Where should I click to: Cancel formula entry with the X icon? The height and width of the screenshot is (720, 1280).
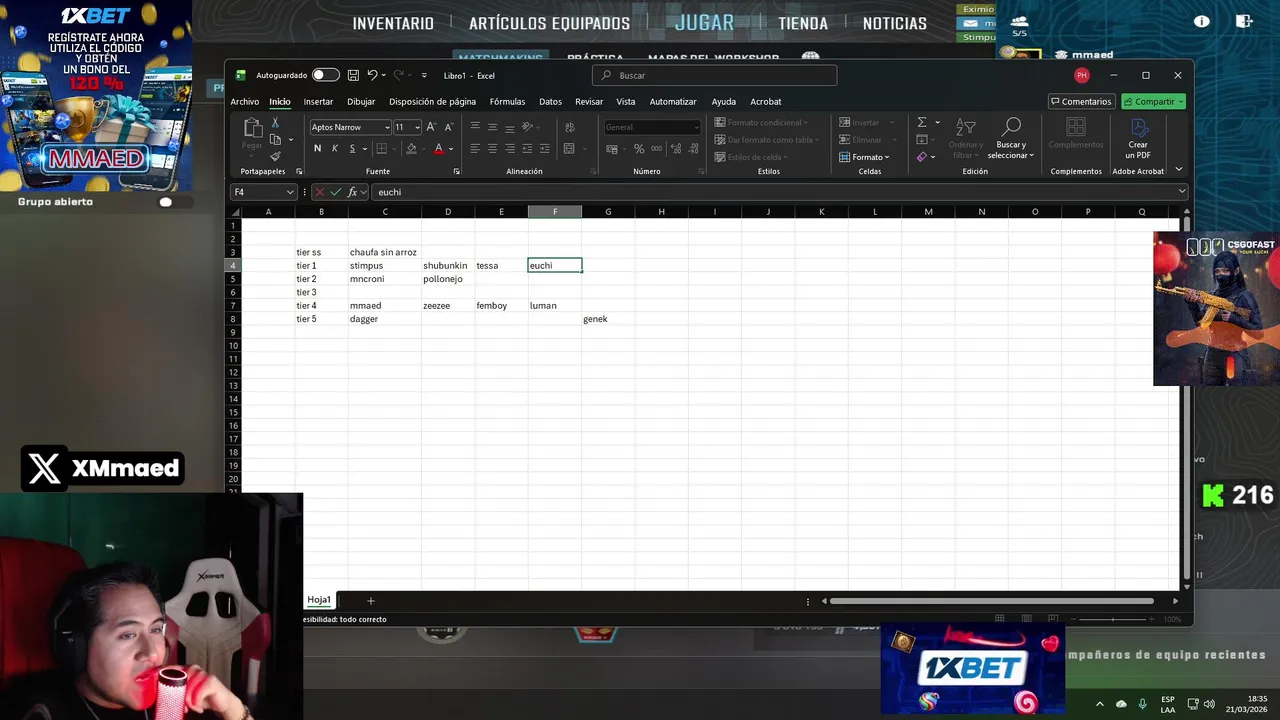coord(319,192)
